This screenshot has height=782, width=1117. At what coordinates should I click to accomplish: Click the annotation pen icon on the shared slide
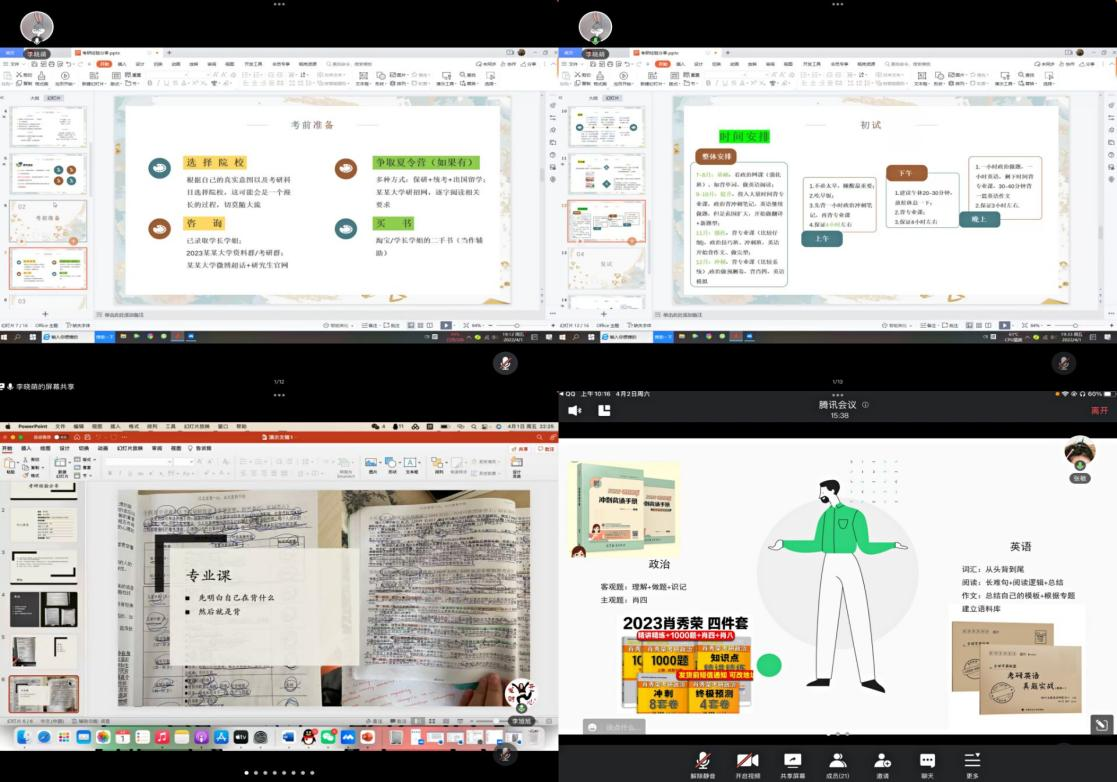point(1101,725)
